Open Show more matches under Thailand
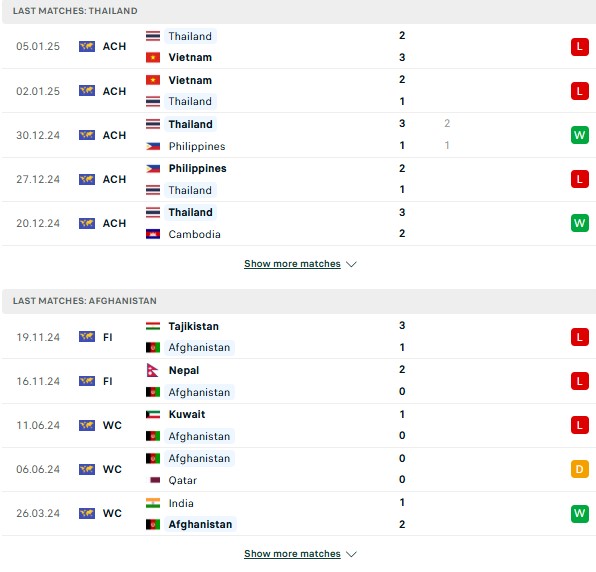 tap(292, 264)
